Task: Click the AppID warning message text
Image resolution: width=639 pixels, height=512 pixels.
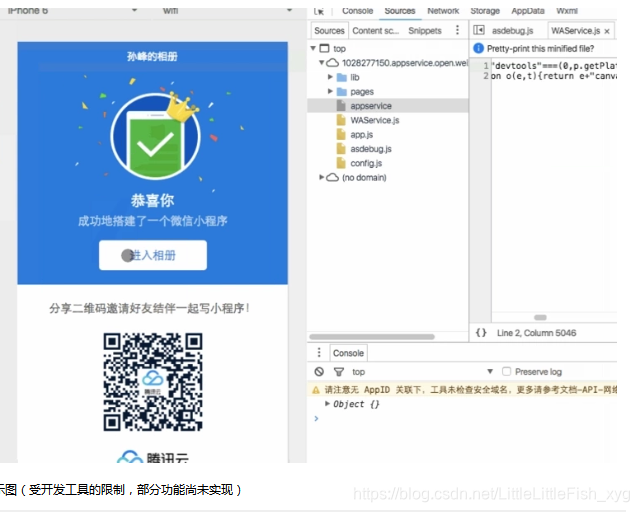Action: (x=471, y=390)
